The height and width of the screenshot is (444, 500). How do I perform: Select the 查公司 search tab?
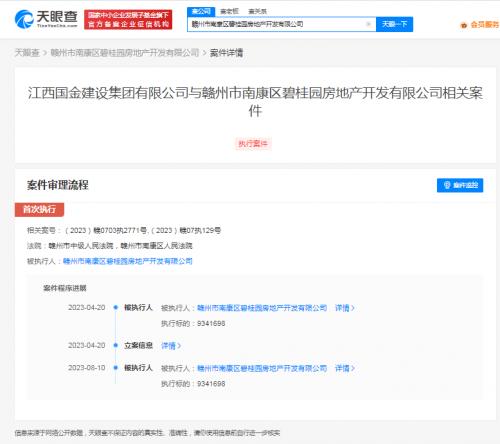click(201, 11)
